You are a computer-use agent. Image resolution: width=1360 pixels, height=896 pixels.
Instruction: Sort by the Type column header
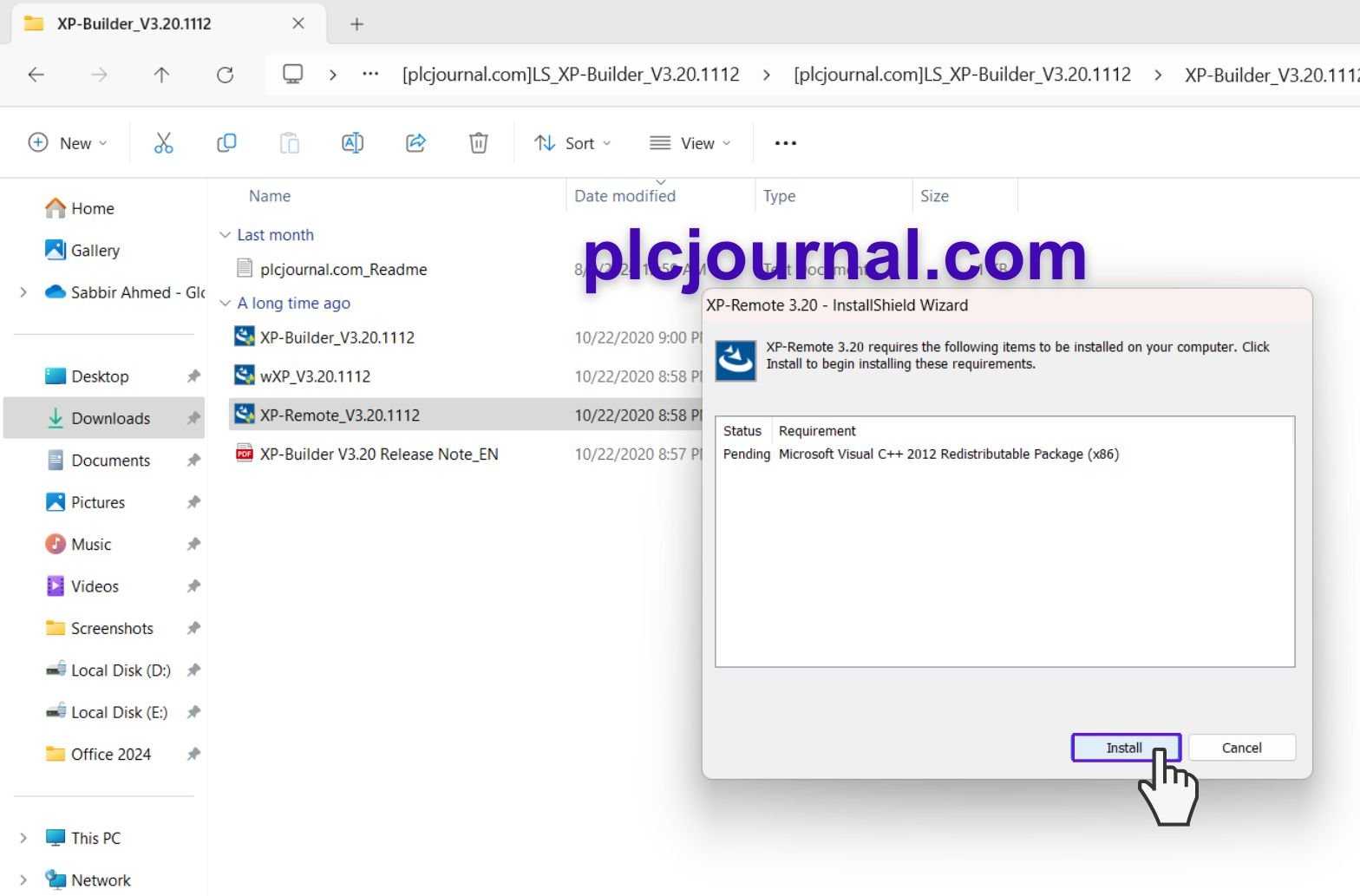(x=779, y=196)
